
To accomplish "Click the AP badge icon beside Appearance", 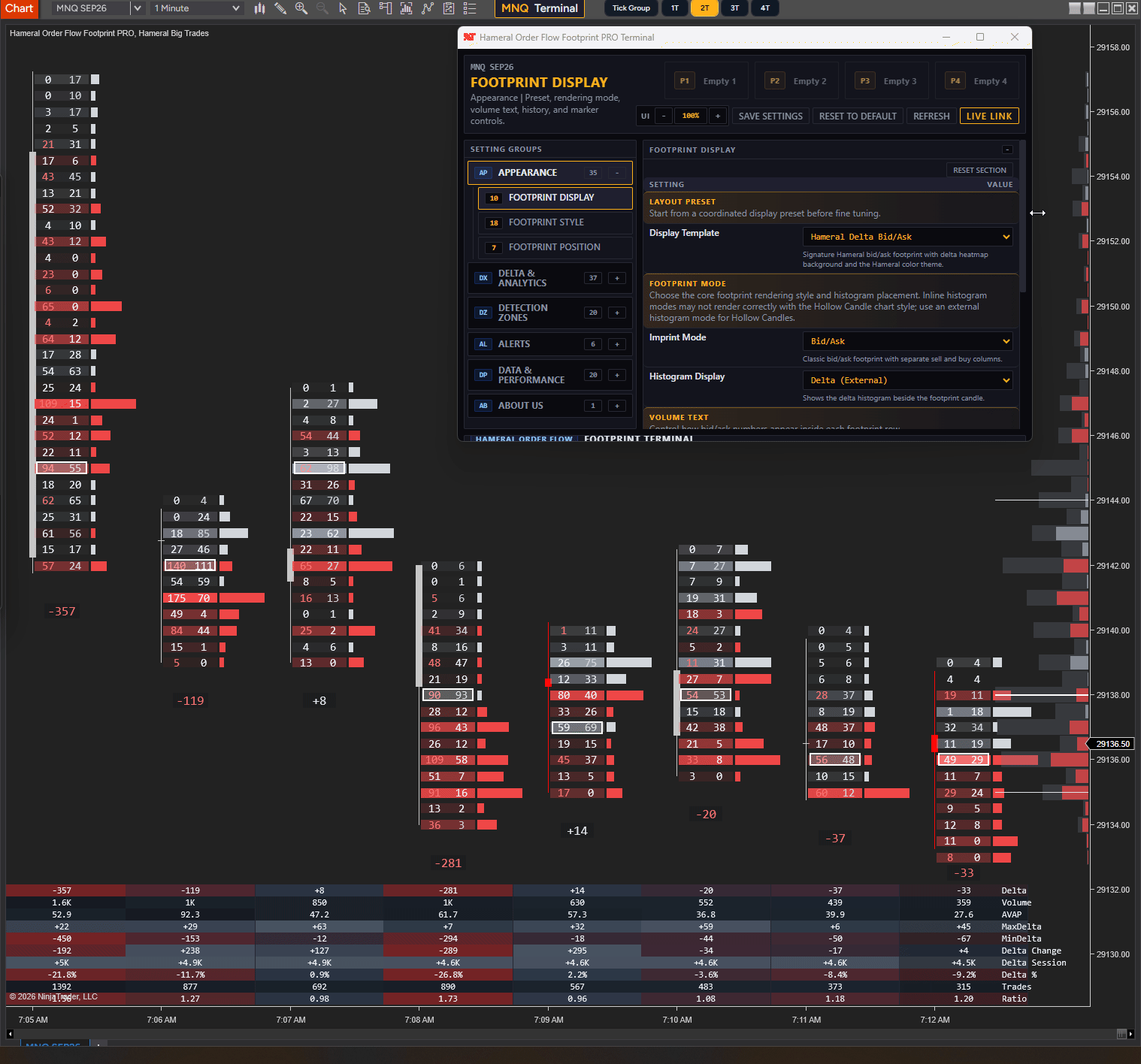I will pyautogui.click(x=483, y=173).
